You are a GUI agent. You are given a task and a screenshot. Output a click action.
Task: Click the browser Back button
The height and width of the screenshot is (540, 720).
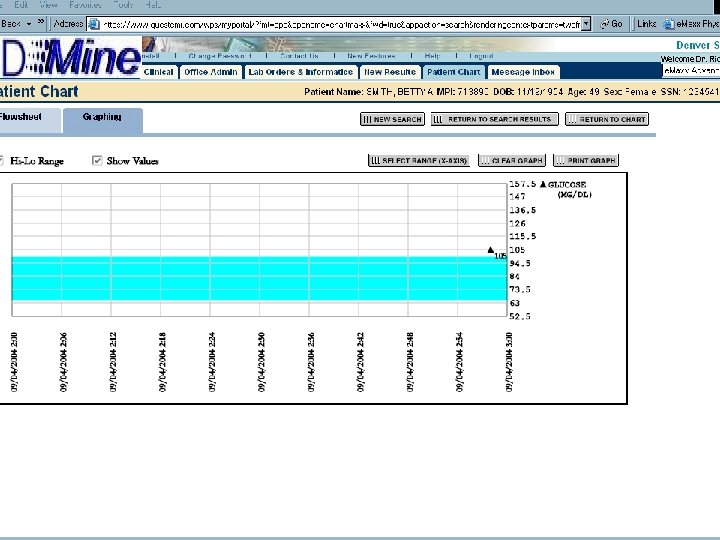pos(11,23)
